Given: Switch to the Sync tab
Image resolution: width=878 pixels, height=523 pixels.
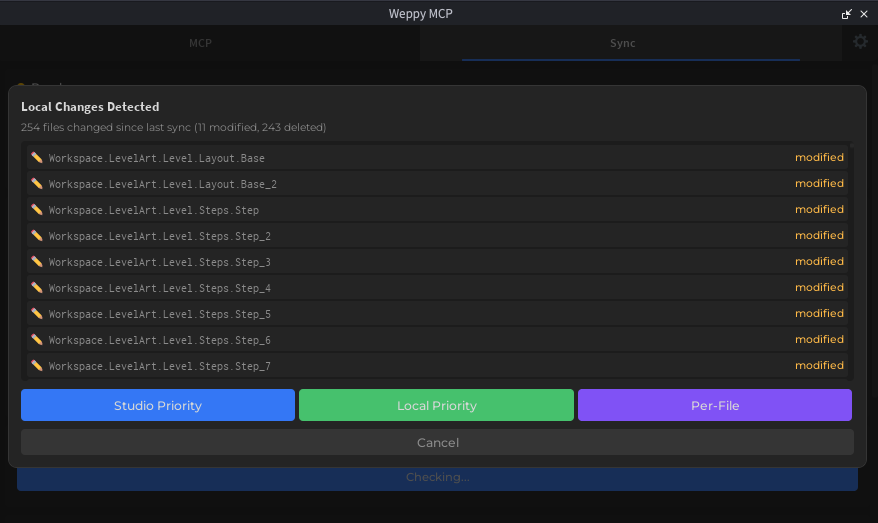Looking at the screenshot, I should pos(622,43).
